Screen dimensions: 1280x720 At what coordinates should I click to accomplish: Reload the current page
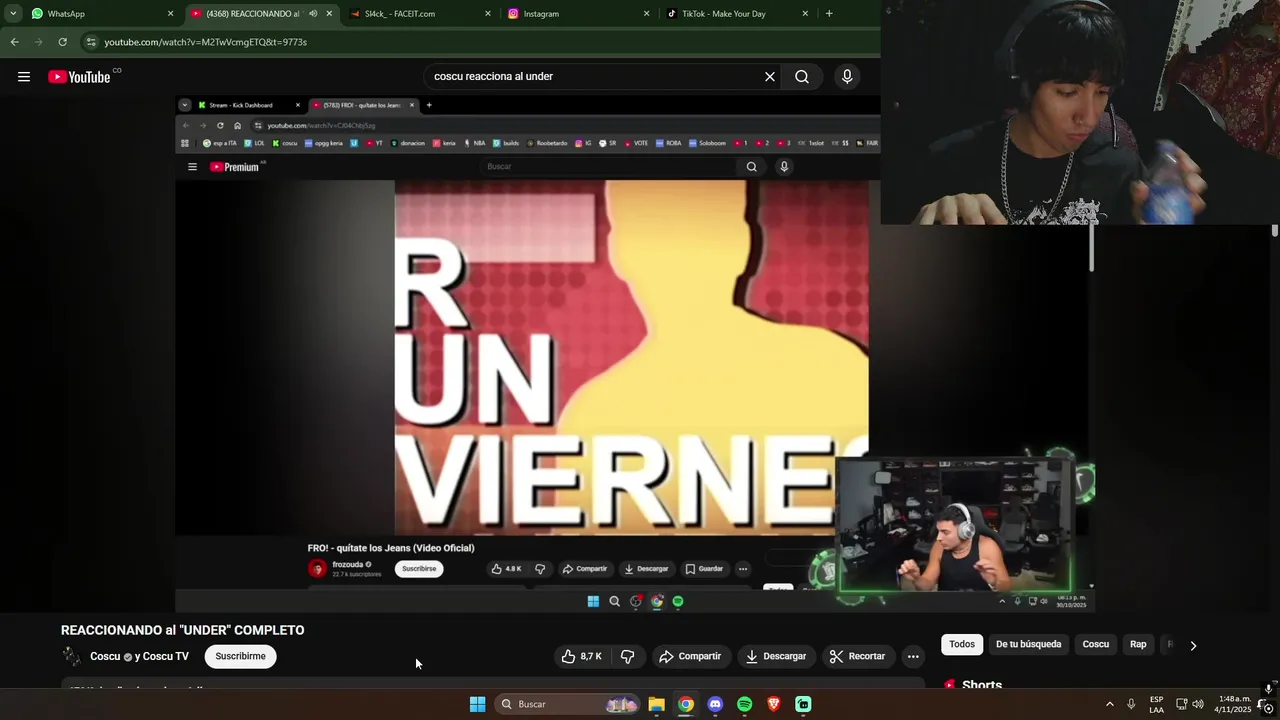pyautogui.click(x=62, y=42)
